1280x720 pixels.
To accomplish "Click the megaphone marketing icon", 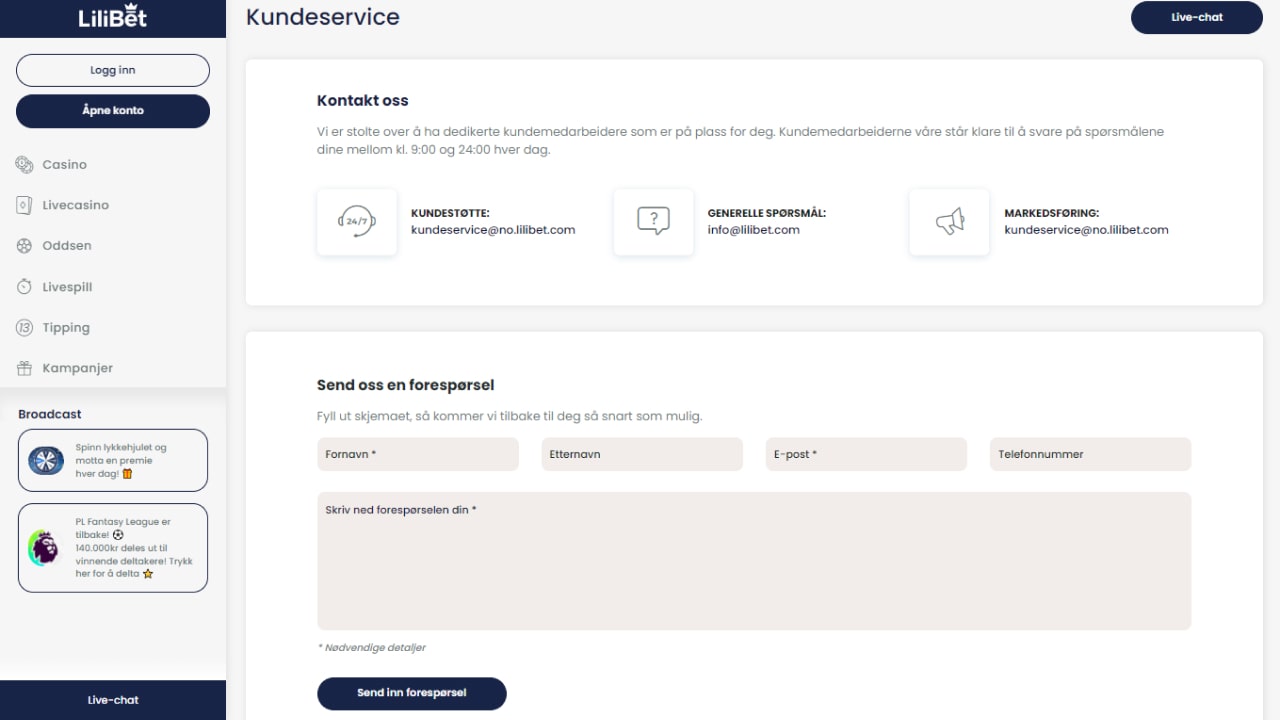I will [x=949, y=222].
